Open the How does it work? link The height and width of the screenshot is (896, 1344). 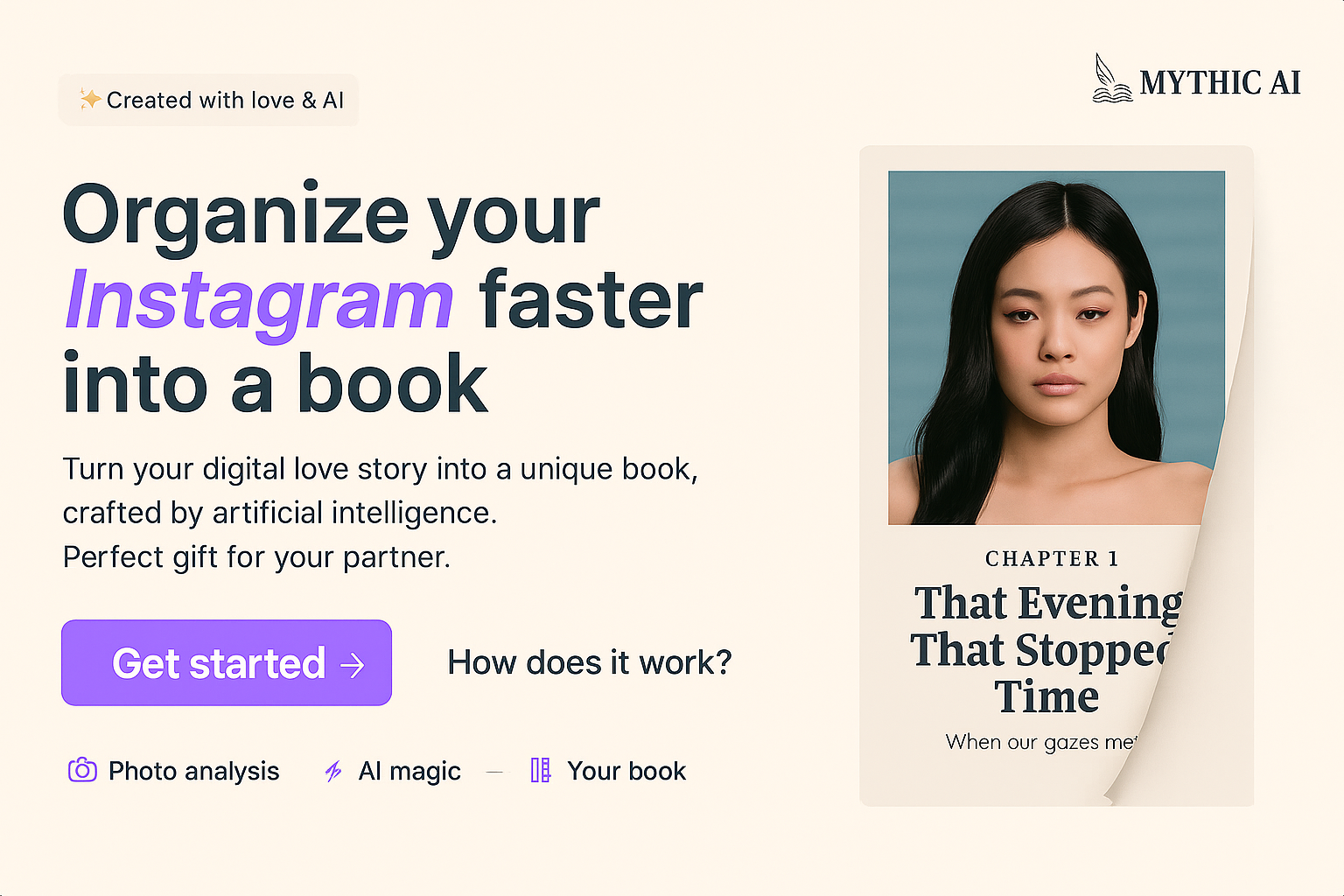pos(589,662)
